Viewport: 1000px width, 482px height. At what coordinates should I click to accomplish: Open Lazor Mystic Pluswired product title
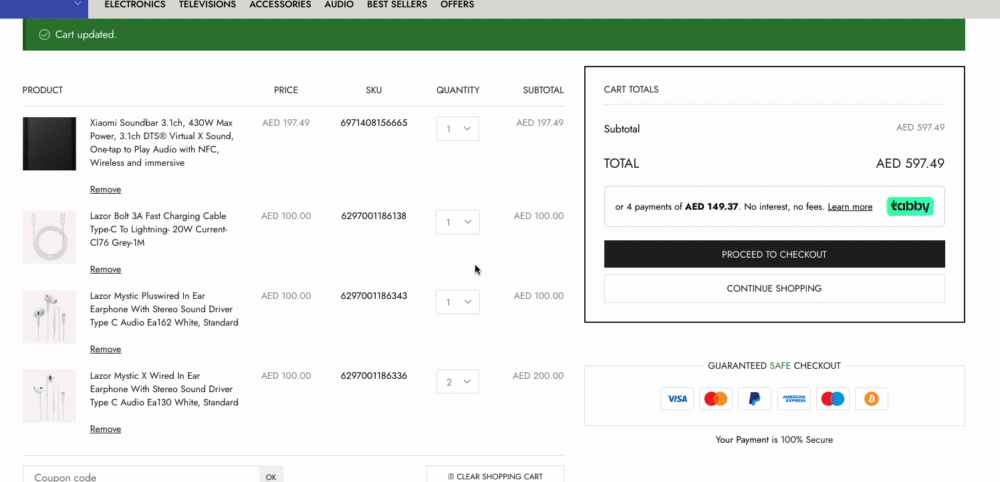(x=164, y=309)
